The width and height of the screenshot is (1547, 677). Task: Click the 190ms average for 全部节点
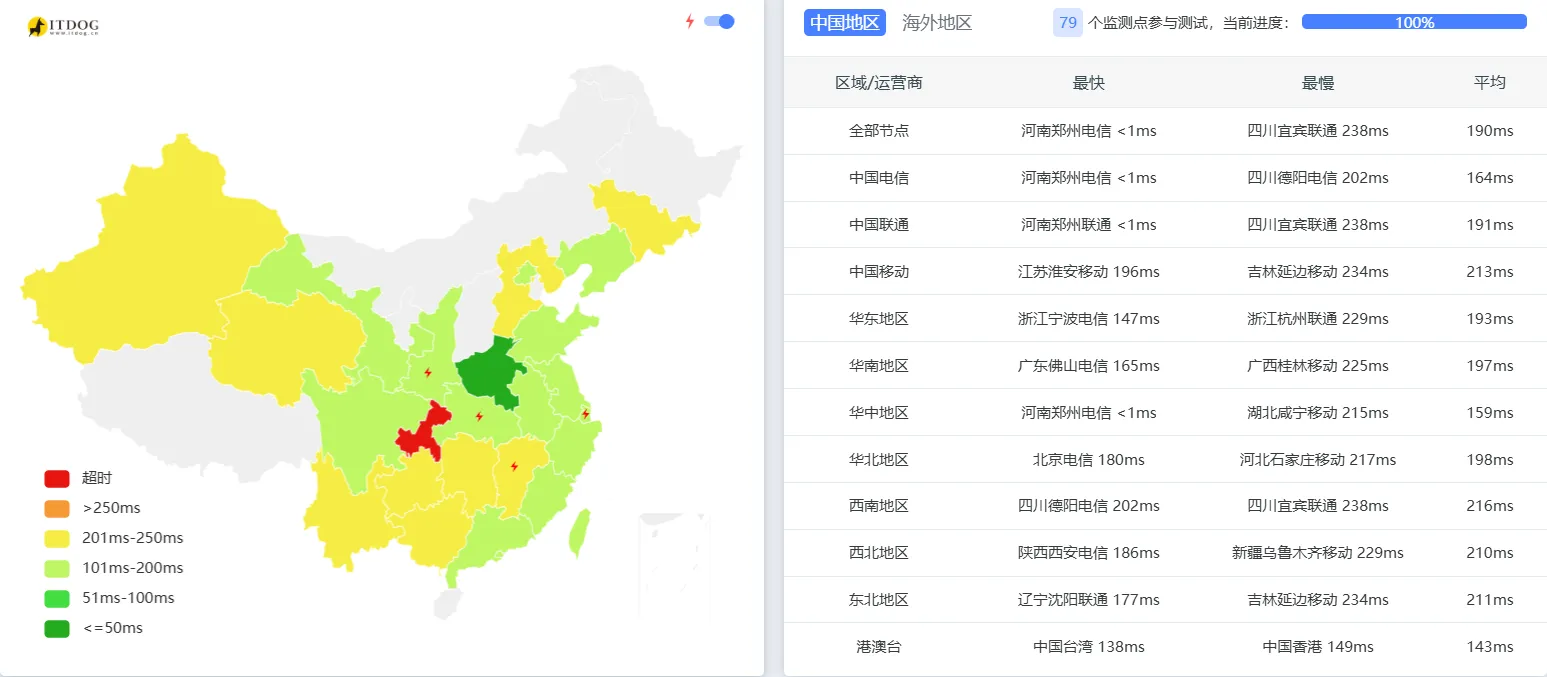point(1490,131)
